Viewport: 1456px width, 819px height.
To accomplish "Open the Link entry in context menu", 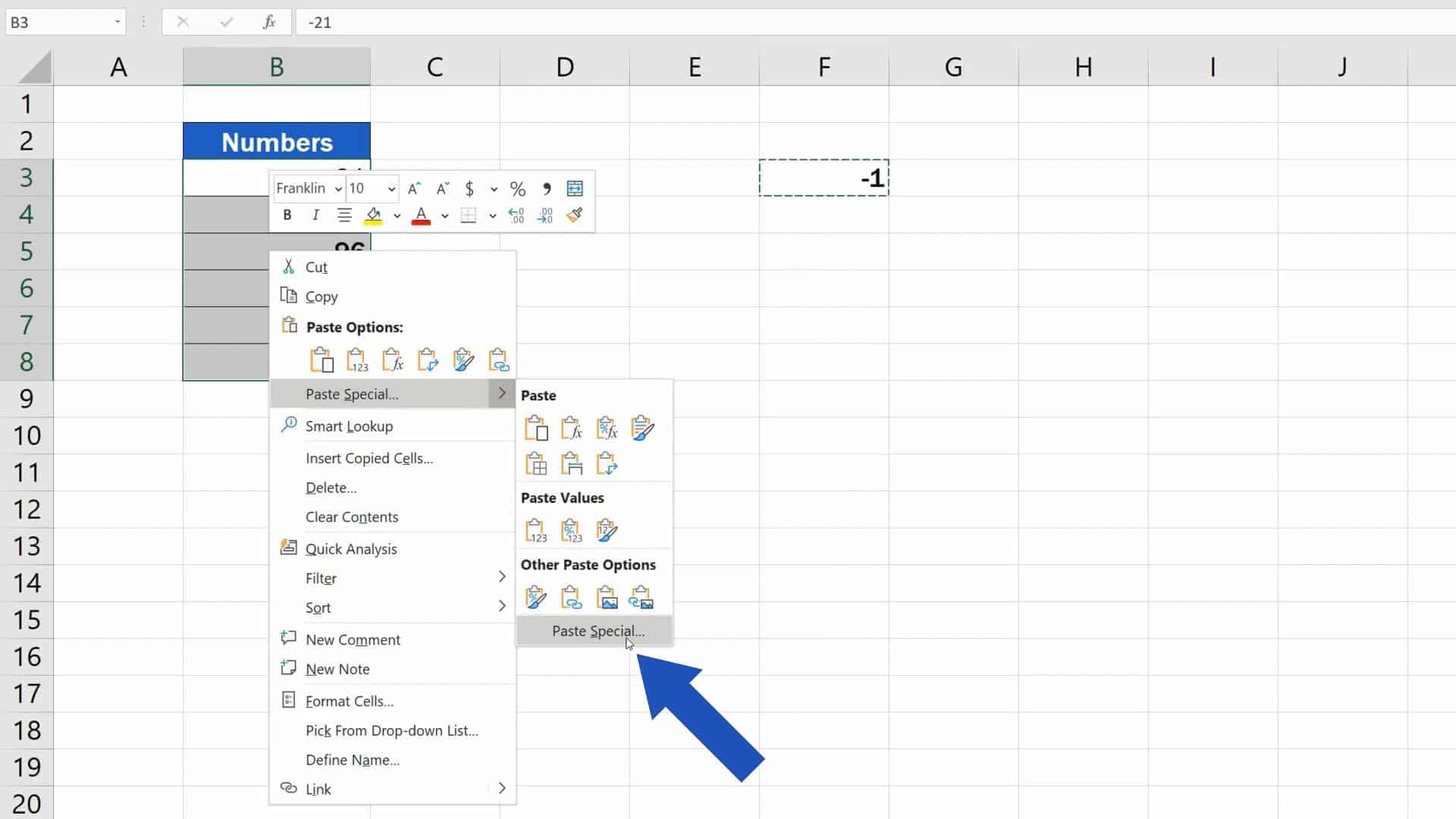I will click(x=393, y=789).
